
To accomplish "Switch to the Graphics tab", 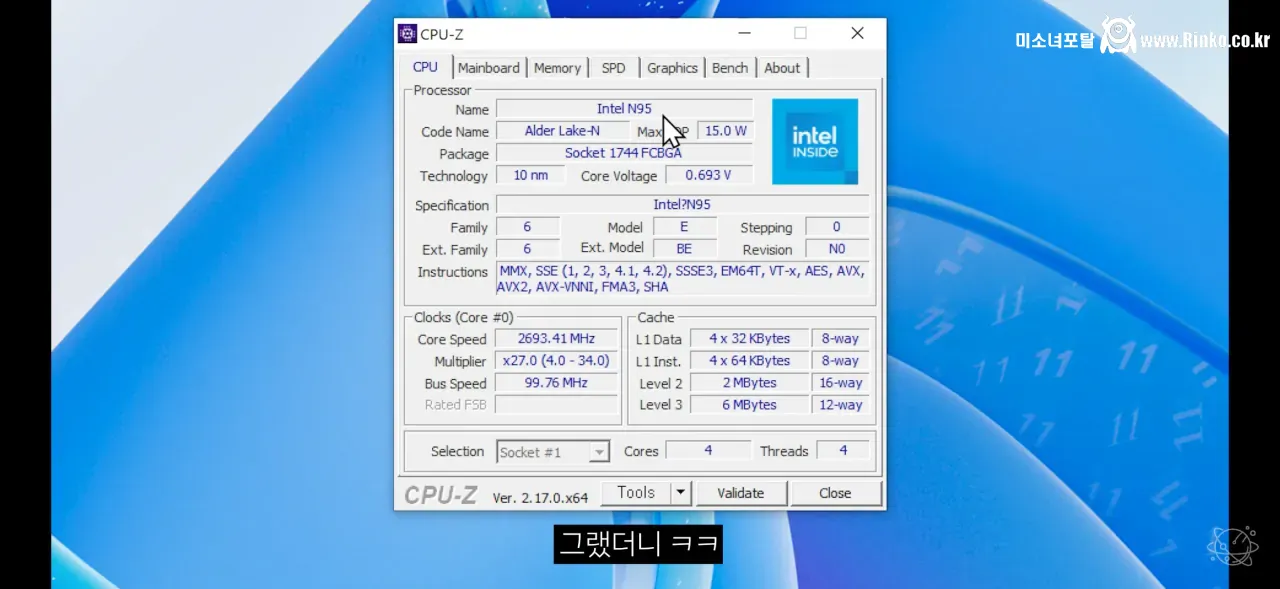I will (x=672, y=67).
